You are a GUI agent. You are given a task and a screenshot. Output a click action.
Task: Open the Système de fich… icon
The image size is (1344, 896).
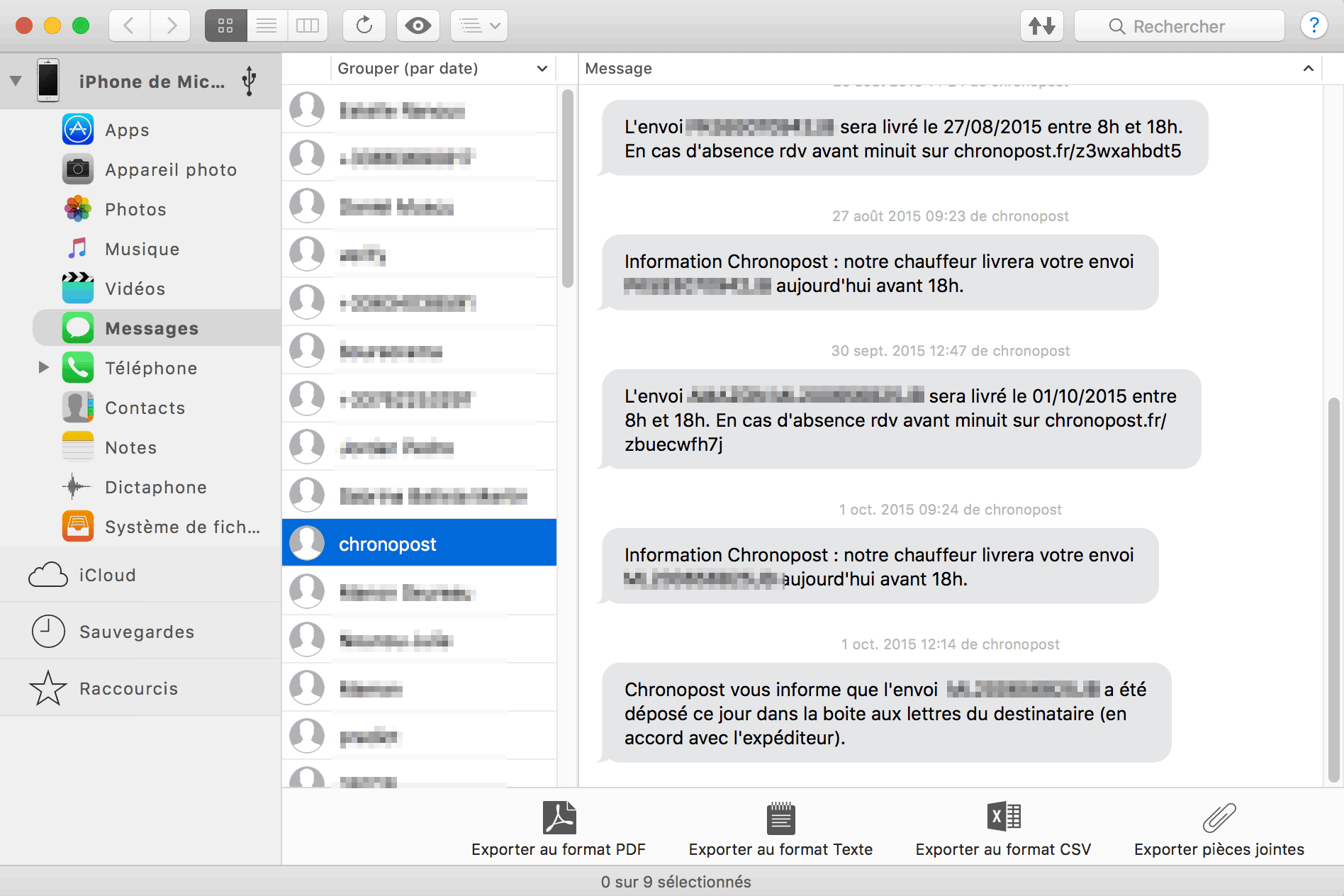pyautogui.click(x=78, y=527)
